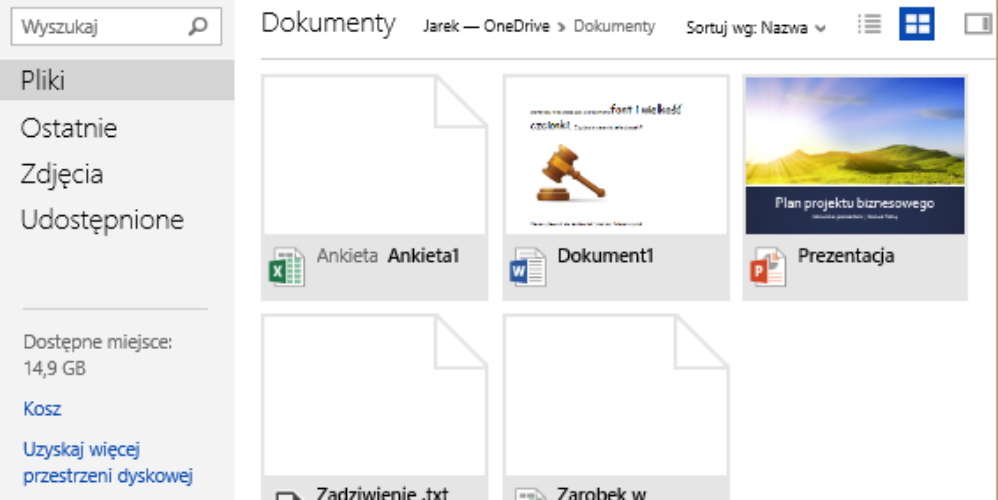The height and width of the screenshot is (500, 998).
Task: Click the Wyszukaj search field
Action: 116,27
